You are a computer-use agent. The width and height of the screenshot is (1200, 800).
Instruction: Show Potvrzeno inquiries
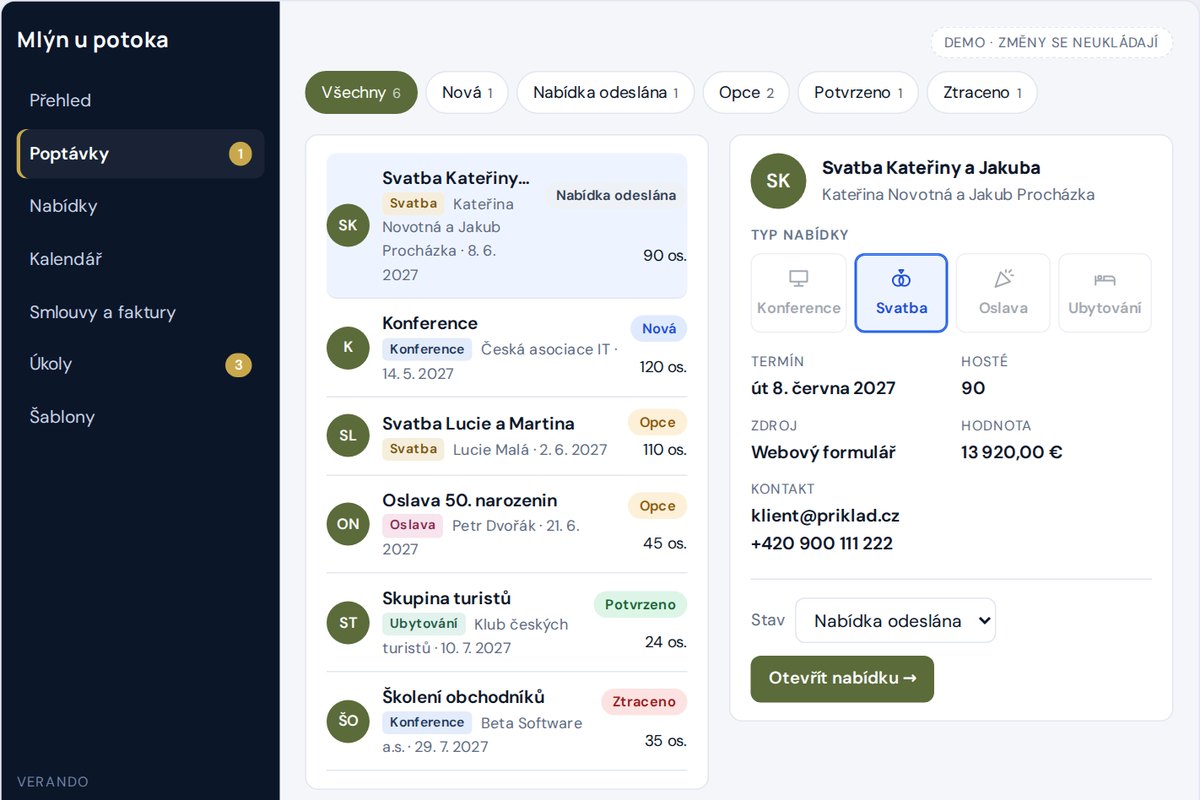coord(858,93)
